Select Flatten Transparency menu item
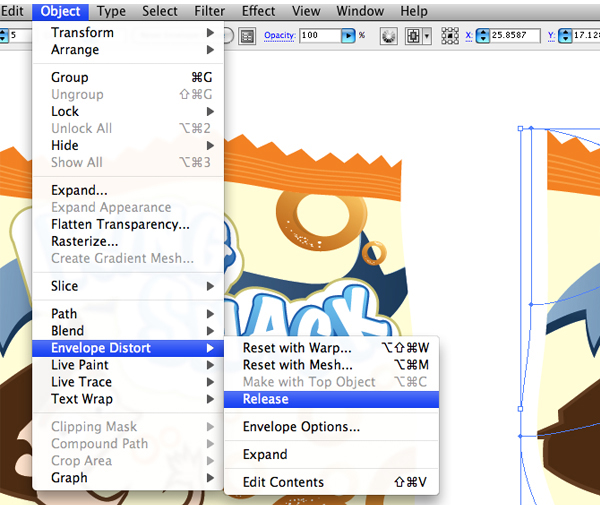600x505 pixels. coord(120,224)
